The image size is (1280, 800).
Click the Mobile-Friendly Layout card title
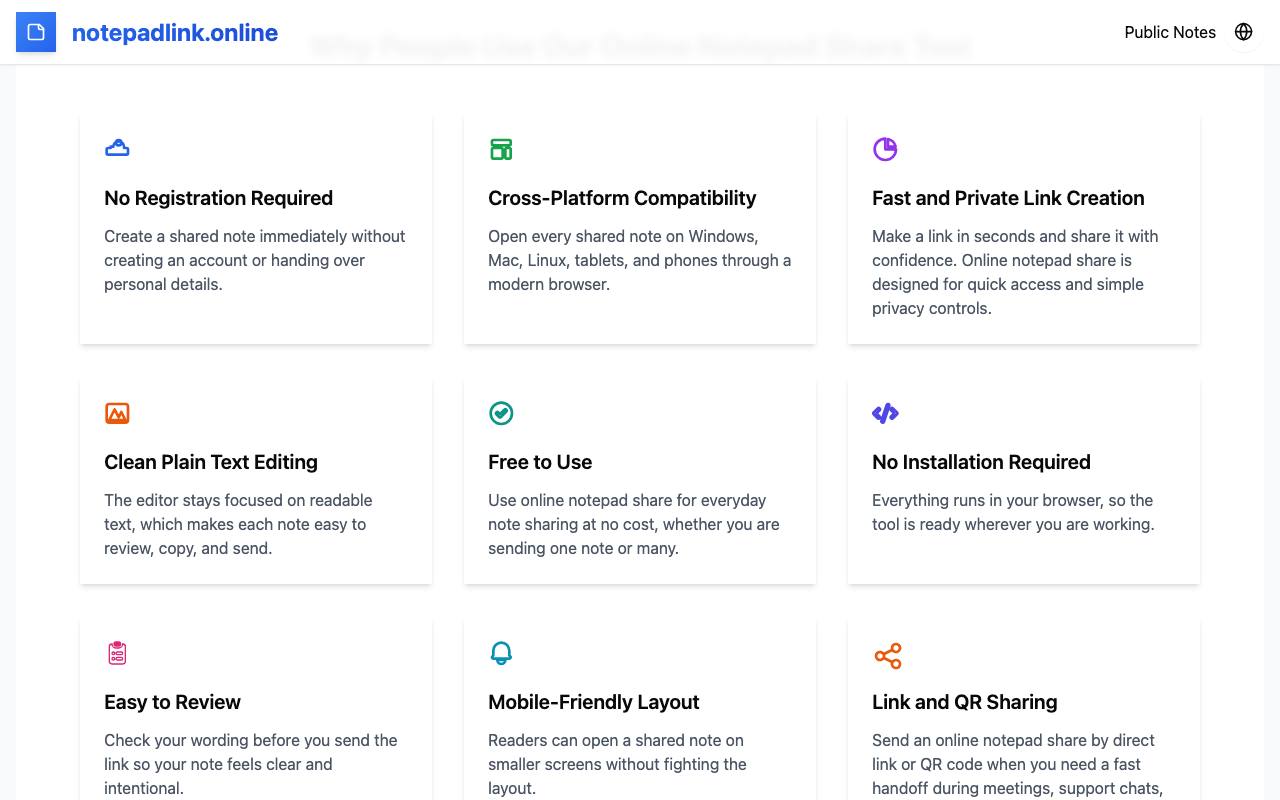coord(594,702)
